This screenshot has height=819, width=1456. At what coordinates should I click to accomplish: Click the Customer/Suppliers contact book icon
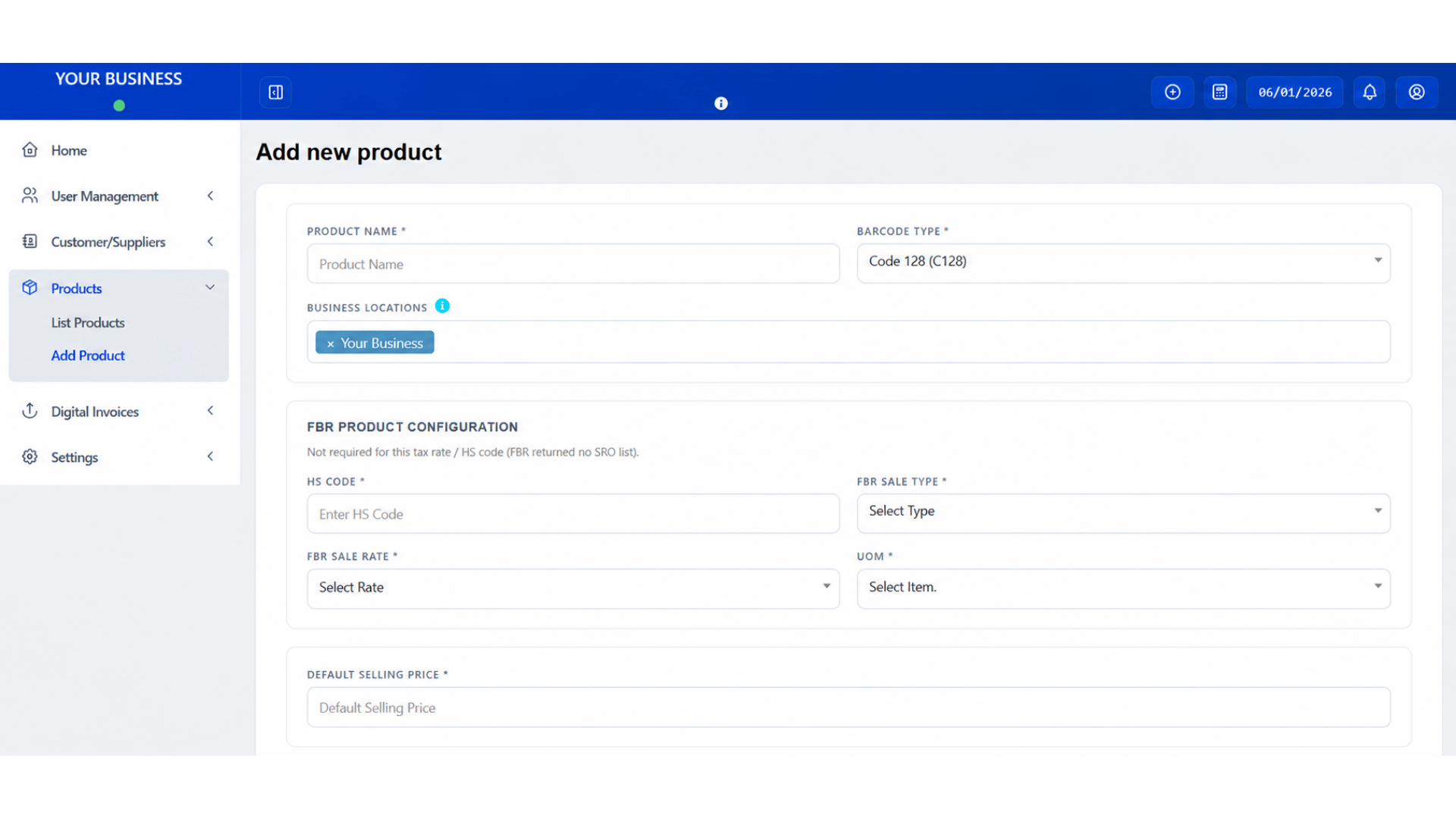[30, 241]
